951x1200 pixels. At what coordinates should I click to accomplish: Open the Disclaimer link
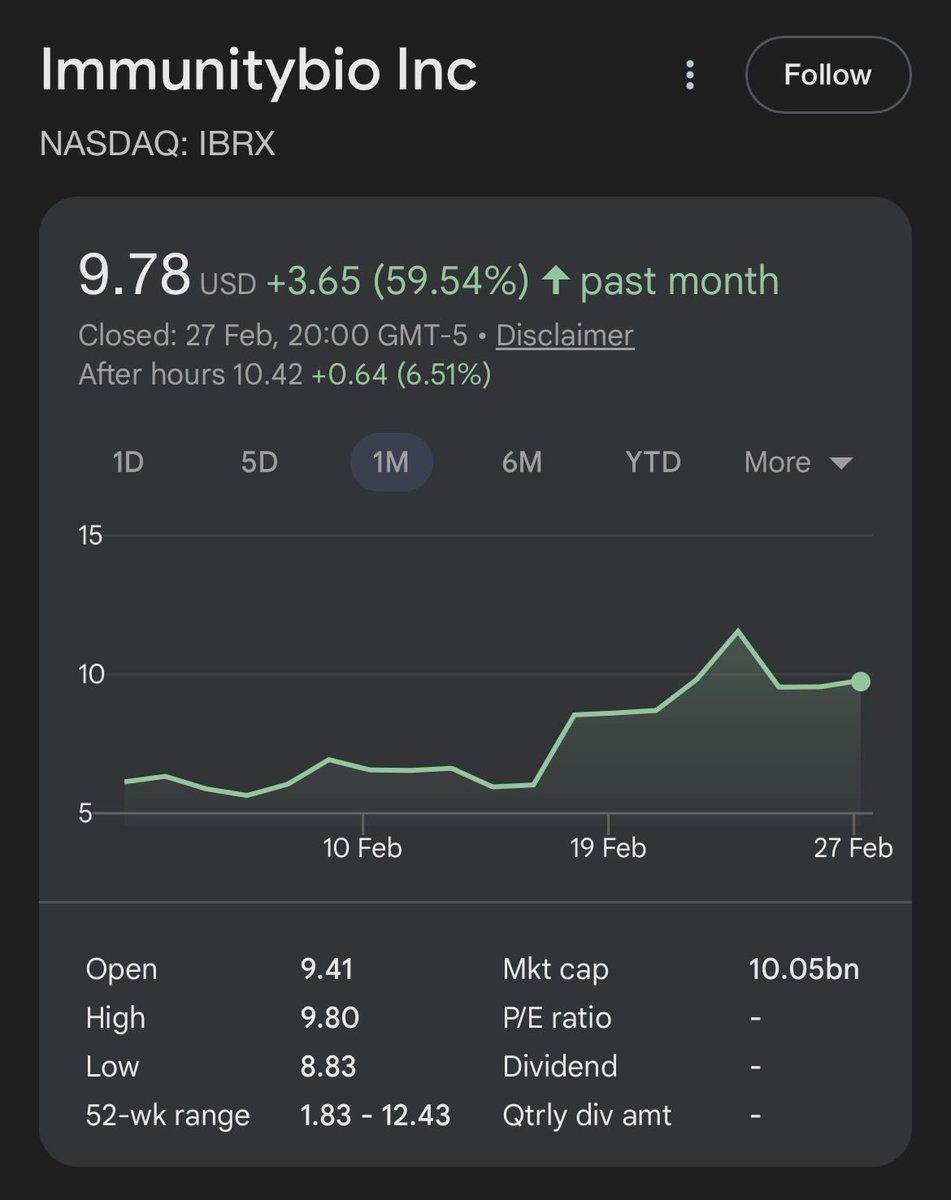pyautogui.click(x=563, y=336)
